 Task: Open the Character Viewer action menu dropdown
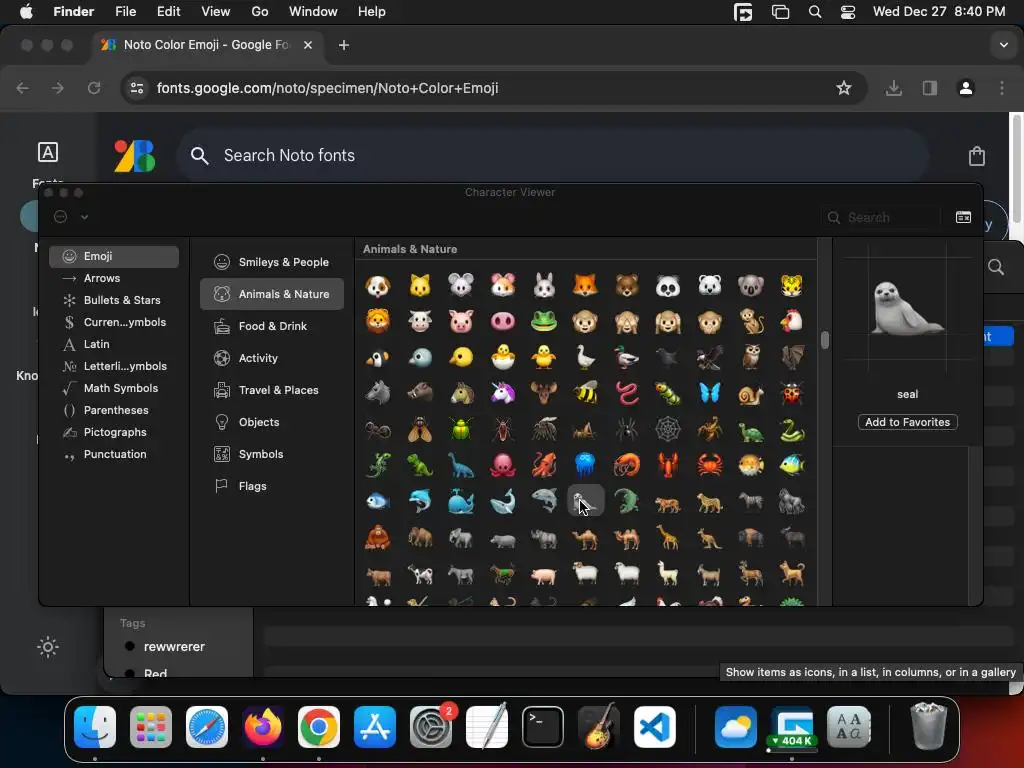(x=71, y=217)
